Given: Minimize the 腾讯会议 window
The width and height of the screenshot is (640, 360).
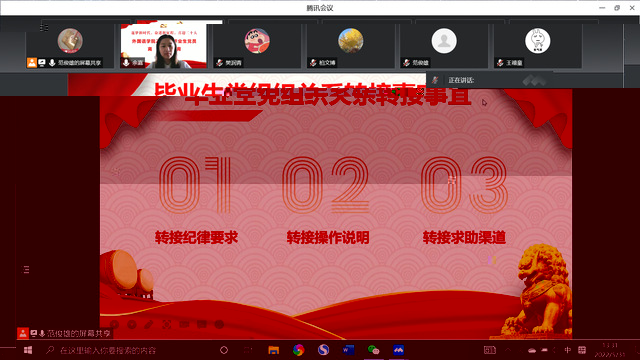Looking at the screenshot, I should pyautogui.click(x=602, y=8).
